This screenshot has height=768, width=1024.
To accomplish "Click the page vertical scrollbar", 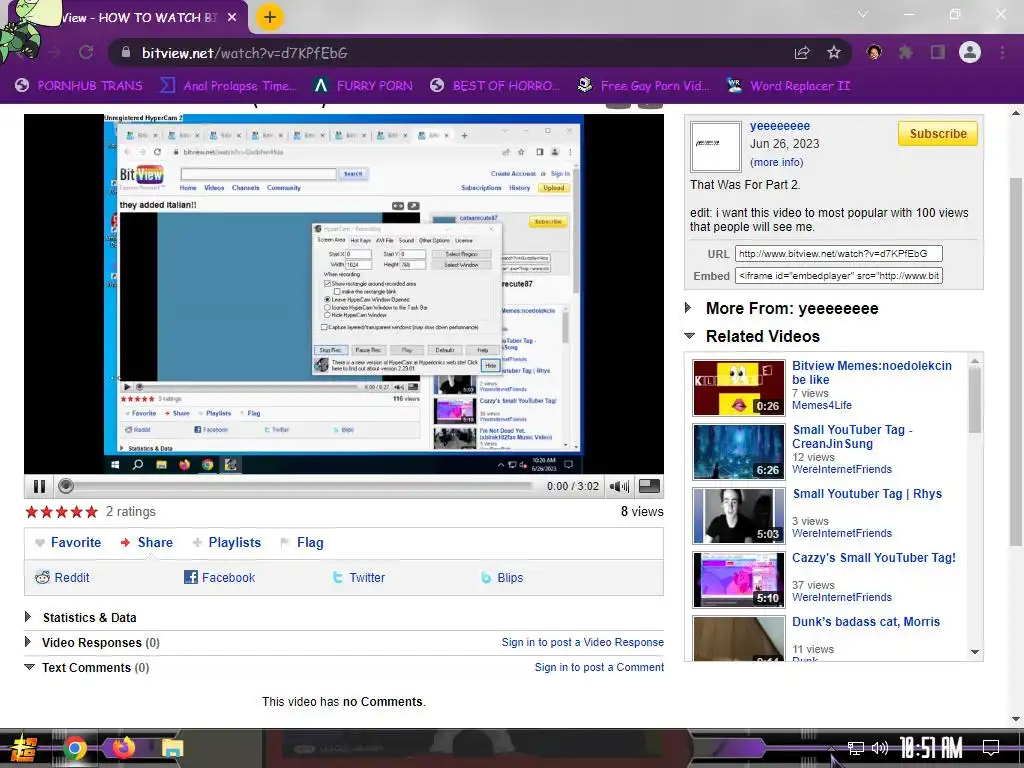I will point(1016,362).
